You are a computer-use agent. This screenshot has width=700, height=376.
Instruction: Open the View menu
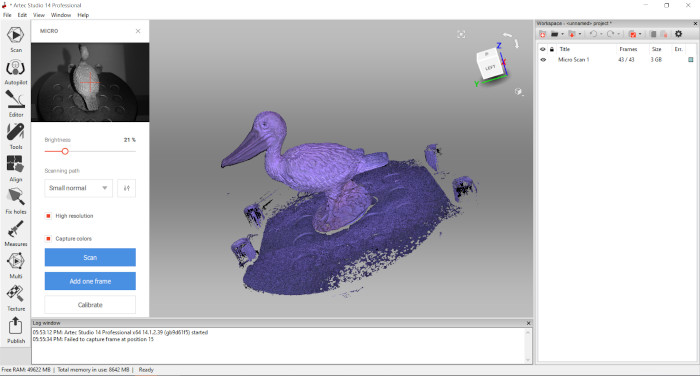click(39, 15)
